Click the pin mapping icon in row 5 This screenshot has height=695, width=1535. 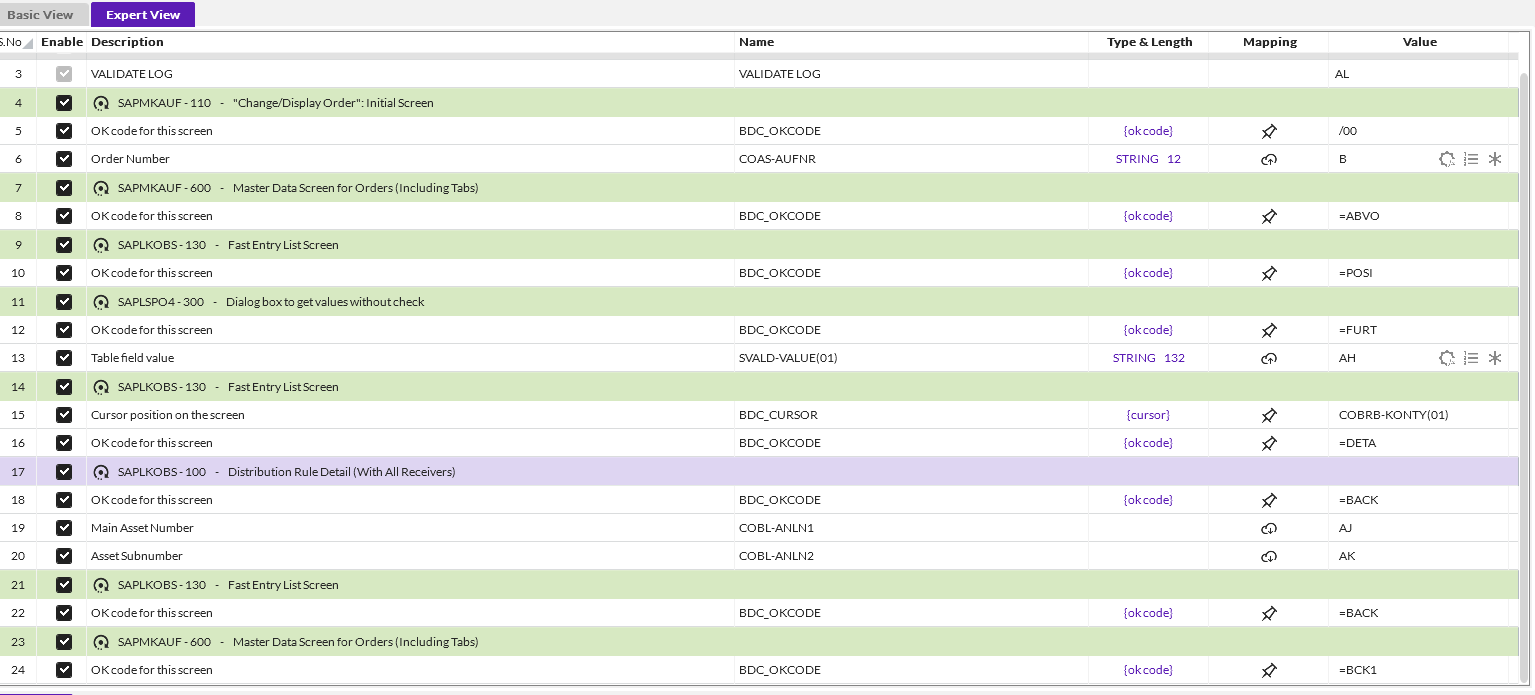click(1269, 131)
